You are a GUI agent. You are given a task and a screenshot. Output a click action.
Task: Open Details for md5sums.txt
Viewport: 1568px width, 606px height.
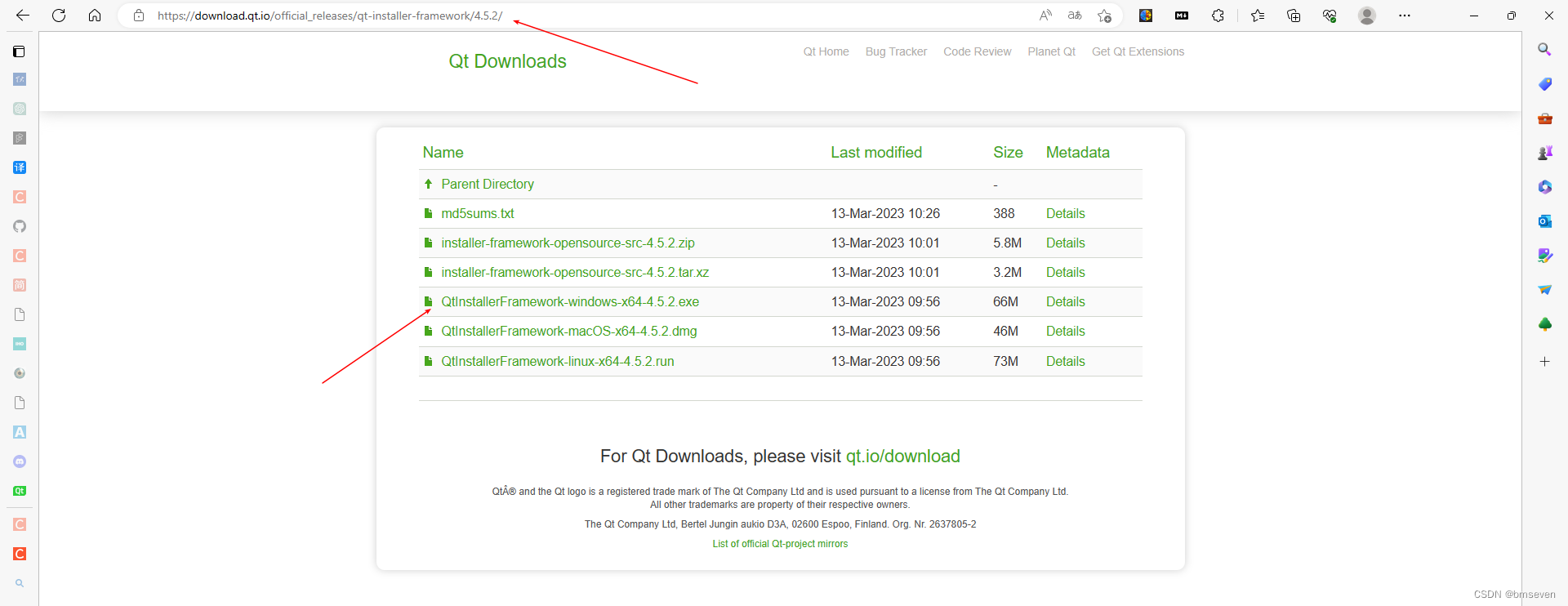point(1066,214)
